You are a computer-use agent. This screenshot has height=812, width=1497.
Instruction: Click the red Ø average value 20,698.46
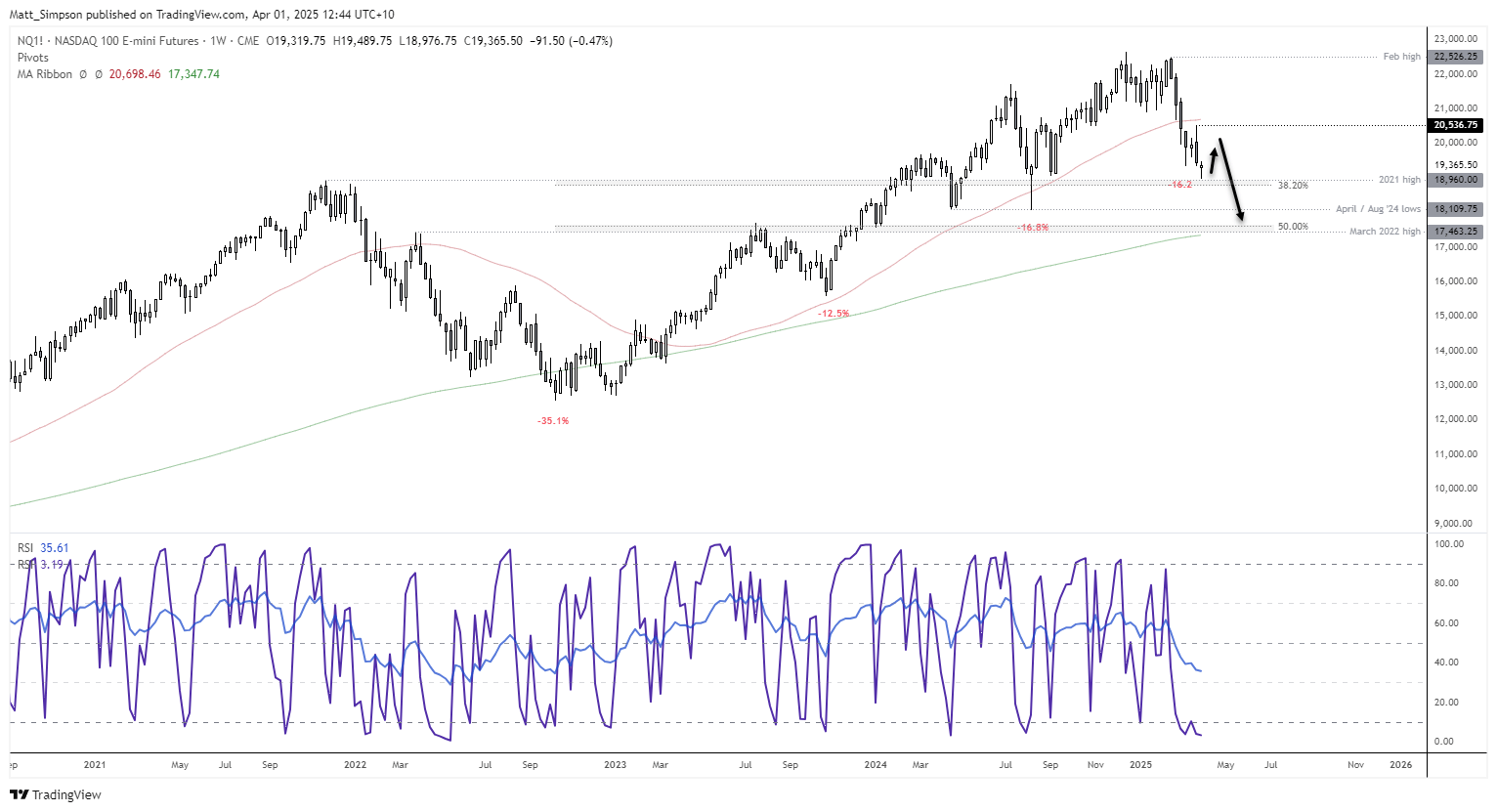tap(134, 74)
